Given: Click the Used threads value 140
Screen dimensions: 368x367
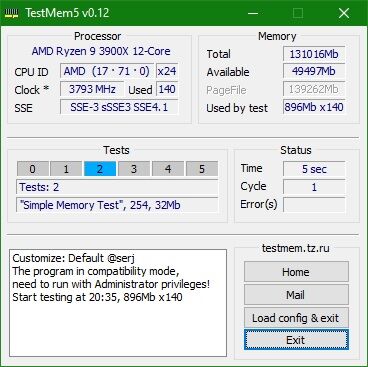Looking at the screenshot, I should coord(167,89).
